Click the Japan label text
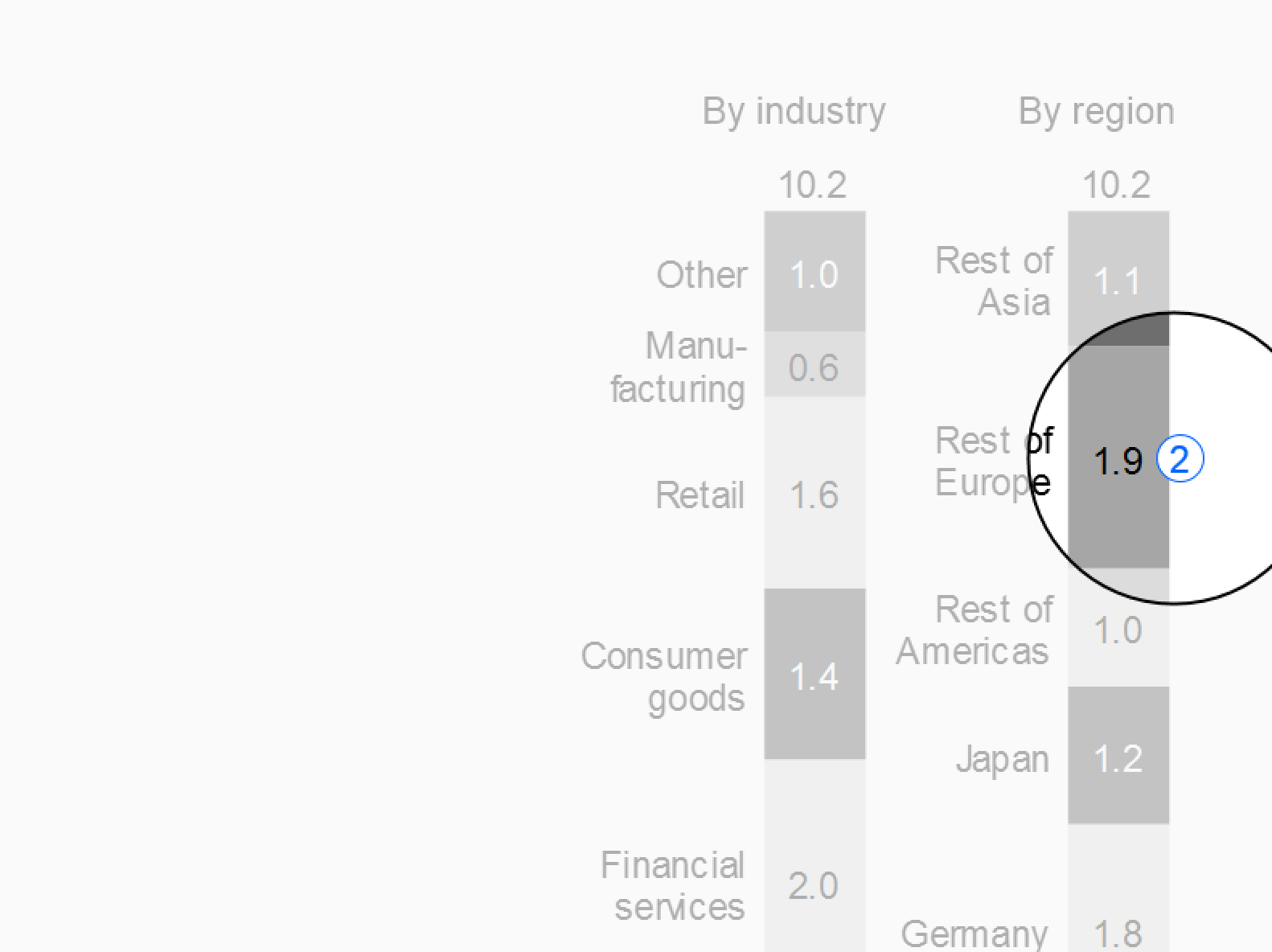The height and width of the screenshot is (952, 1272). [x=1003, y=759]
